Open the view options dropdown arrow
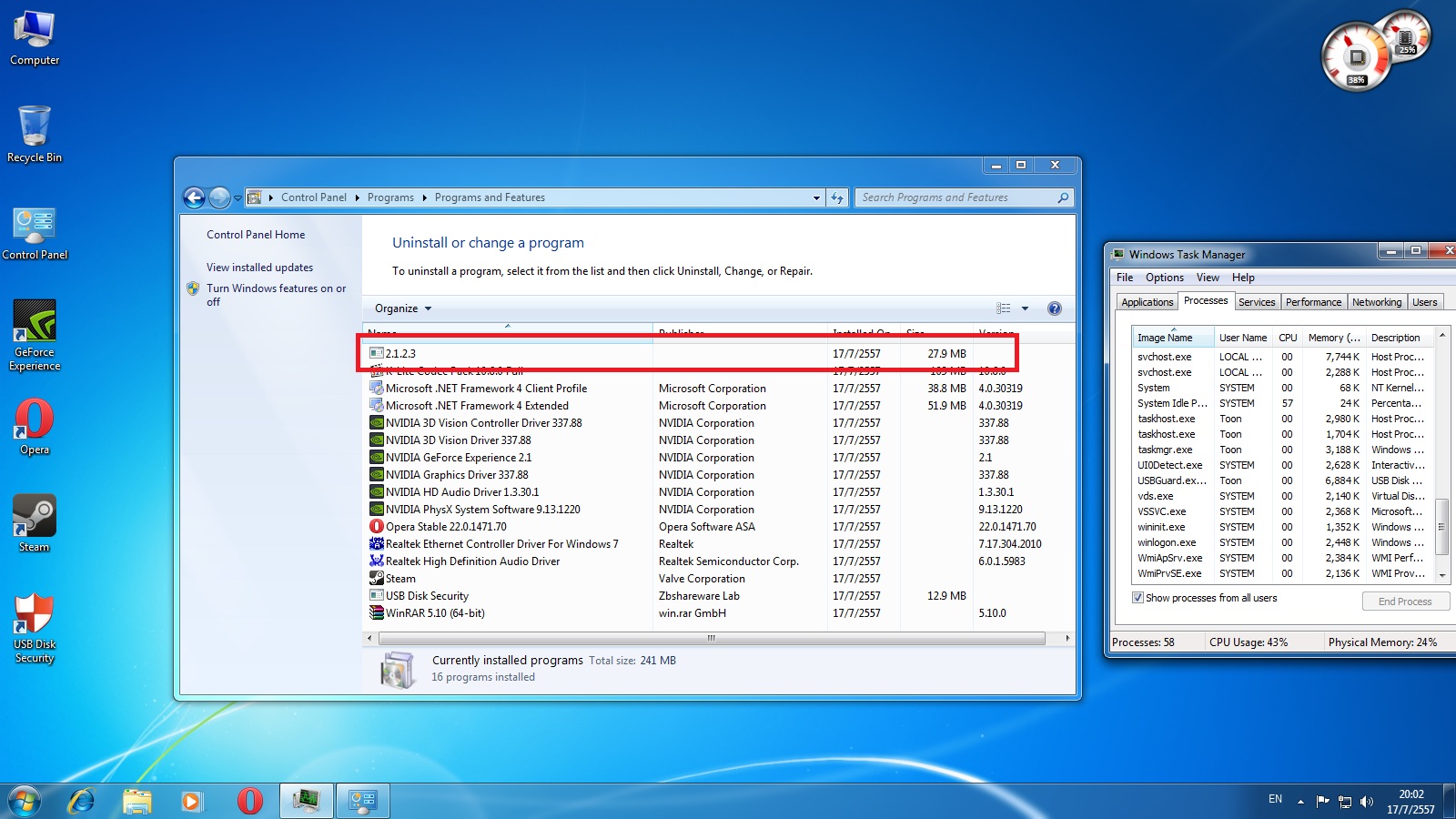 pyautogui.click(x=1025, y=308)
